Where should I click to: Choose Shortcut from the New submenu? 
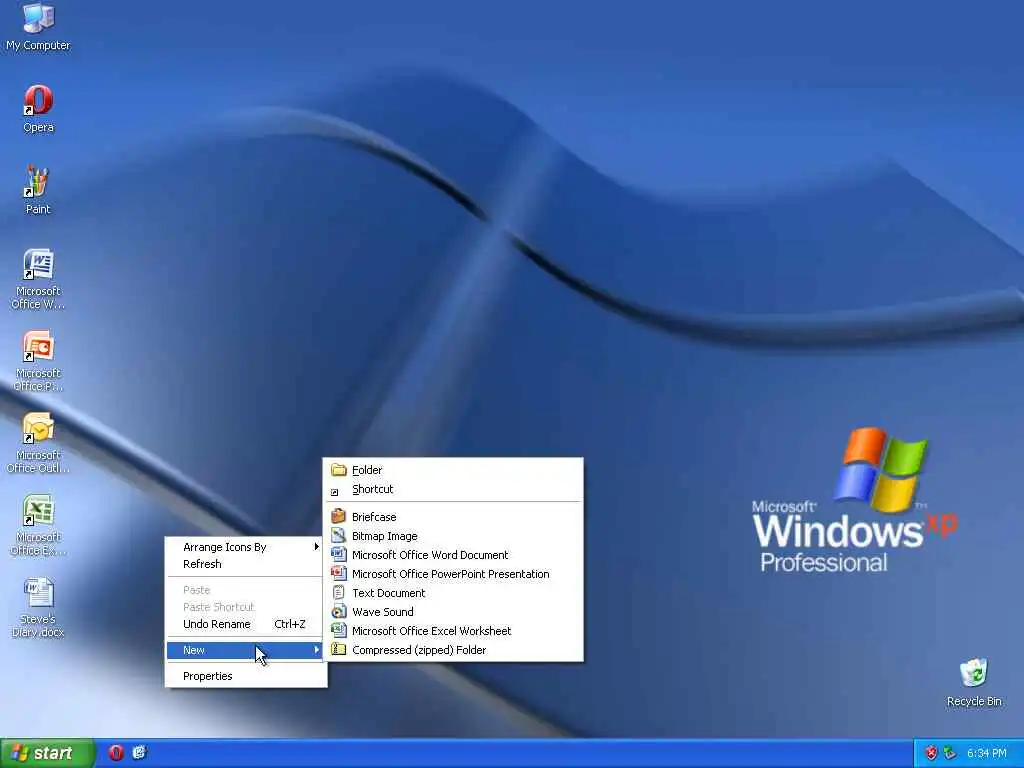coord(453,489)
